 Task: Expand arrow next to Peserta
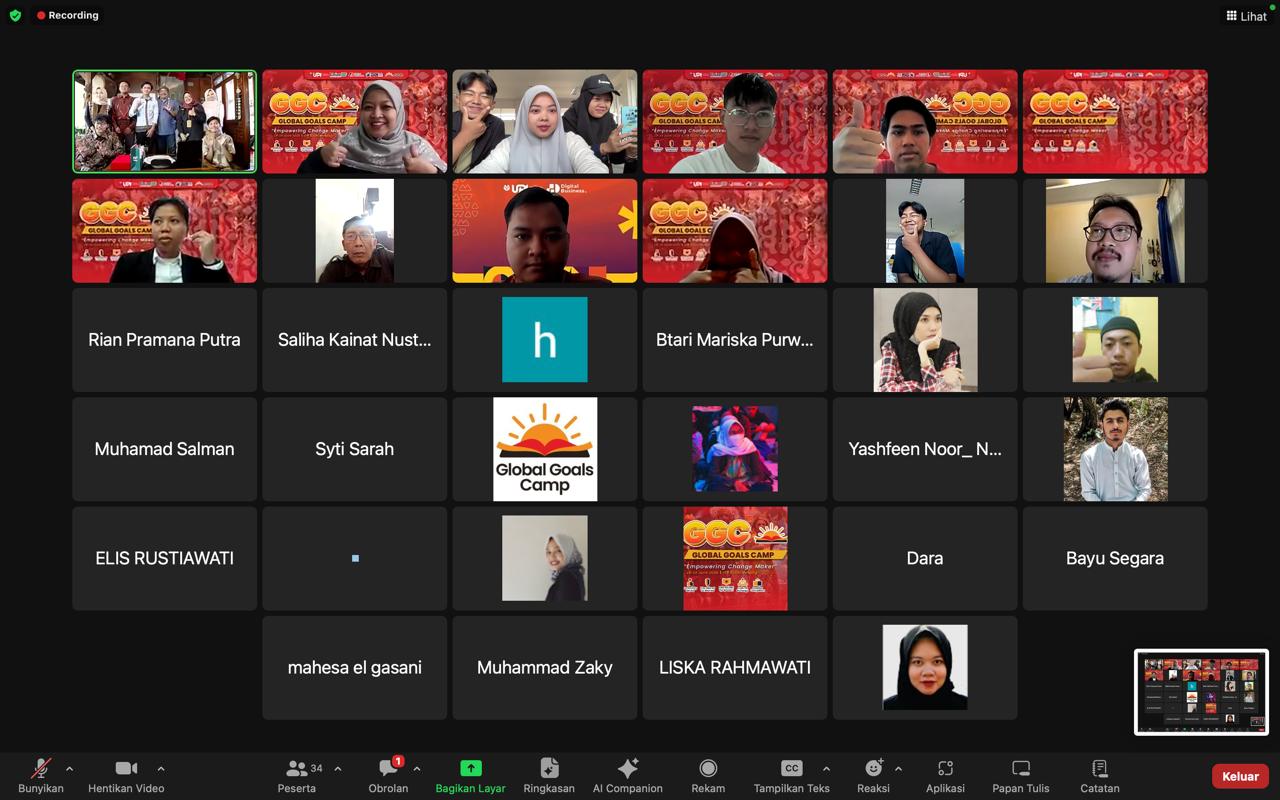pos(338,769)
